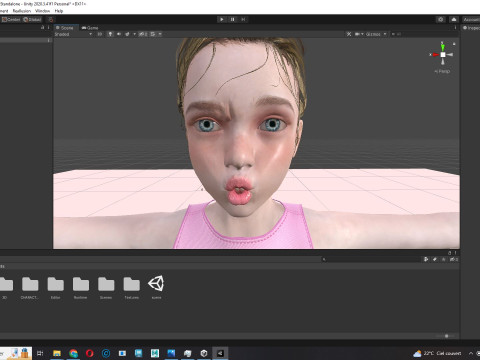Open the Help menu
The image size is (480, 360).
(x=59, y=11)
